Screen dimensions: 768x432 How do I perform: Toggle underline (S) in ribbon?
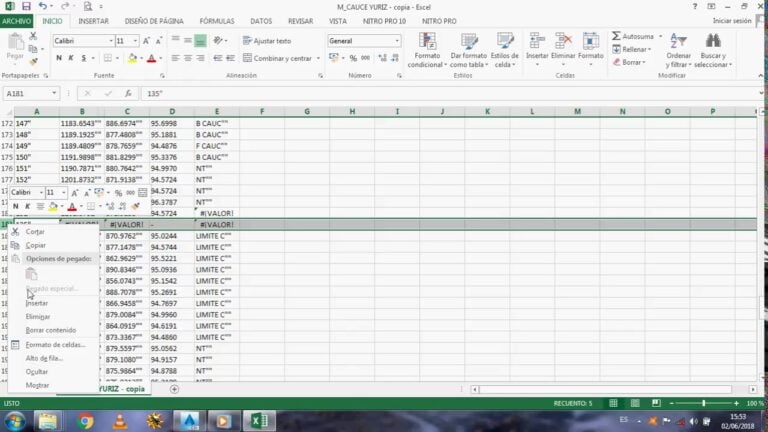click(84, 58)
